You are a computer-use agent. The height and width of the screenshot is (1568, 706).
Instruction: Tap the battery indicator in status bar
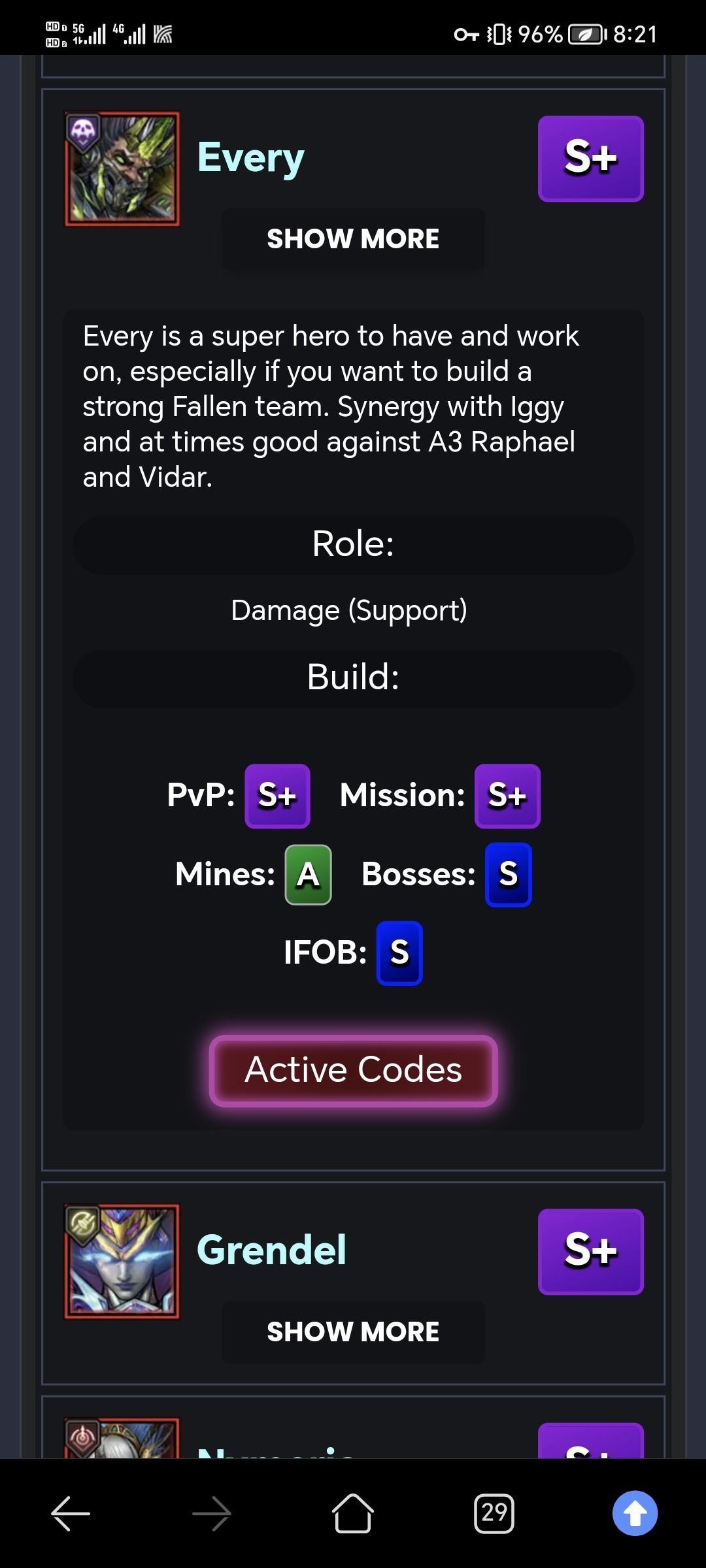click(586, 34)
